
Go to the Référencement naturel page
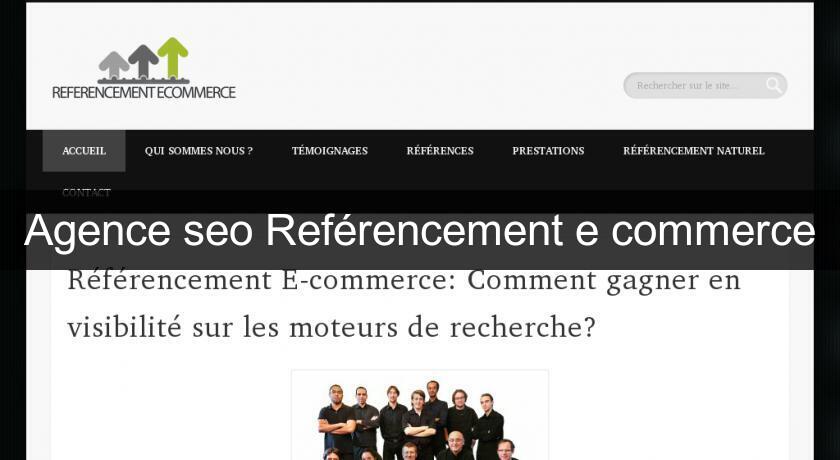[694, 151]
